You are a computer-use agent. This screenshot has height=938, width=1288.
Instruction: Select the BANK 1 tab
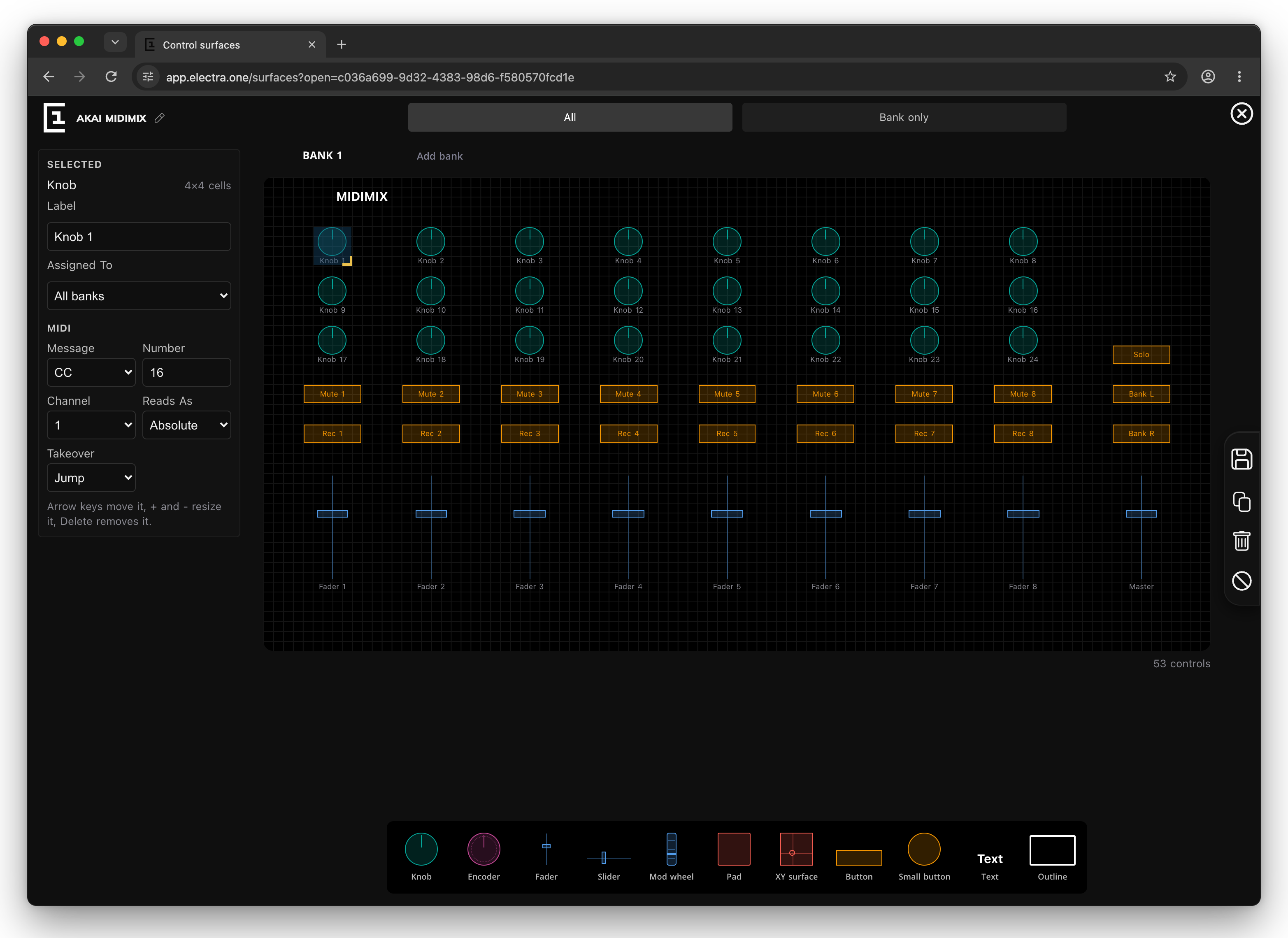[322, 156]
